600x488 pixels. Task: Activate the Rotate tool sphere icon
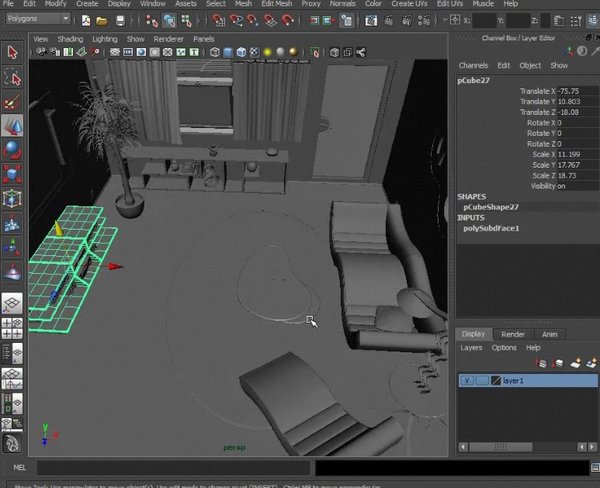pos(12,150)
